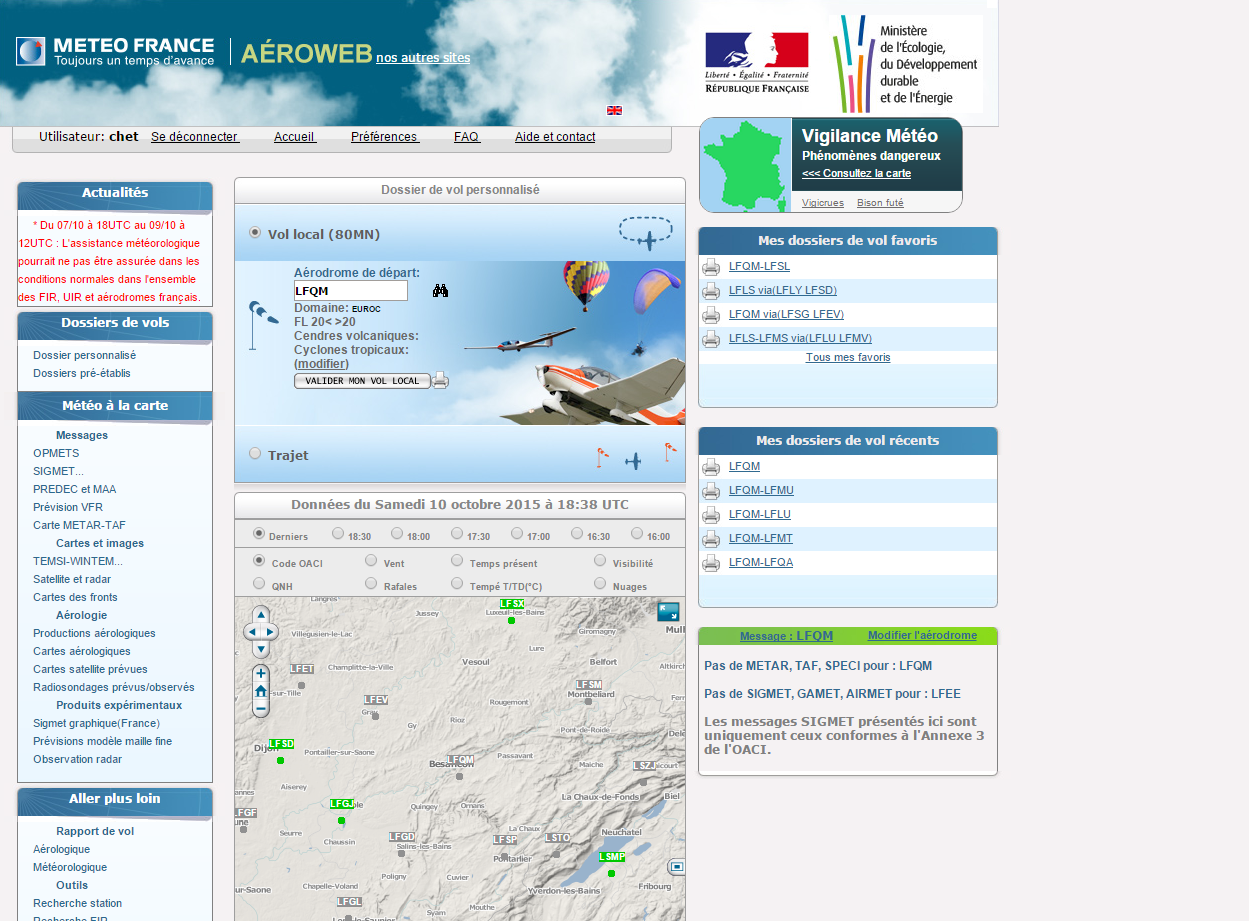Click the (modifier) link
This screenshot has height=921, width=1249.
(x=321, y=364)
